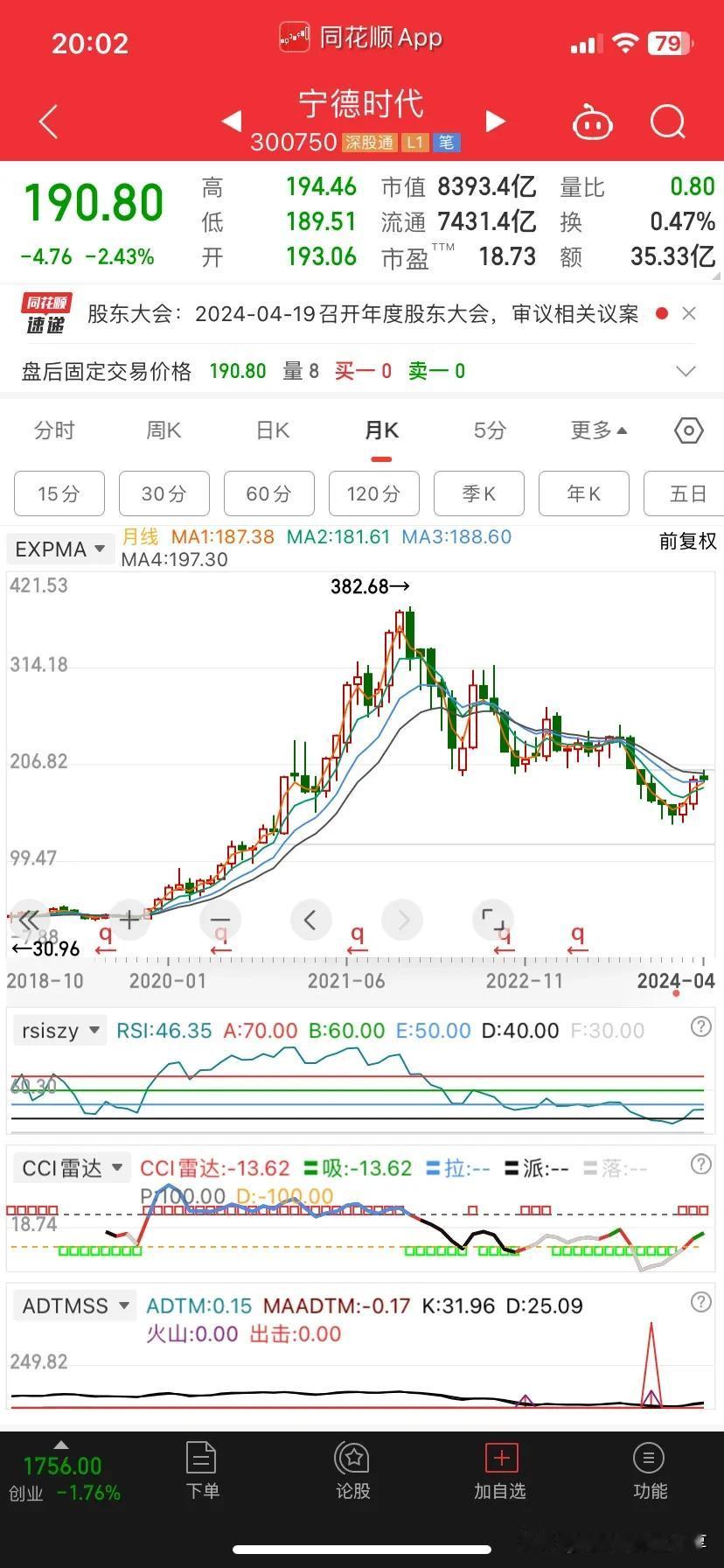Select the 日K chart tab
This screenshot has height=1568, width=724.
pos(273,430)
